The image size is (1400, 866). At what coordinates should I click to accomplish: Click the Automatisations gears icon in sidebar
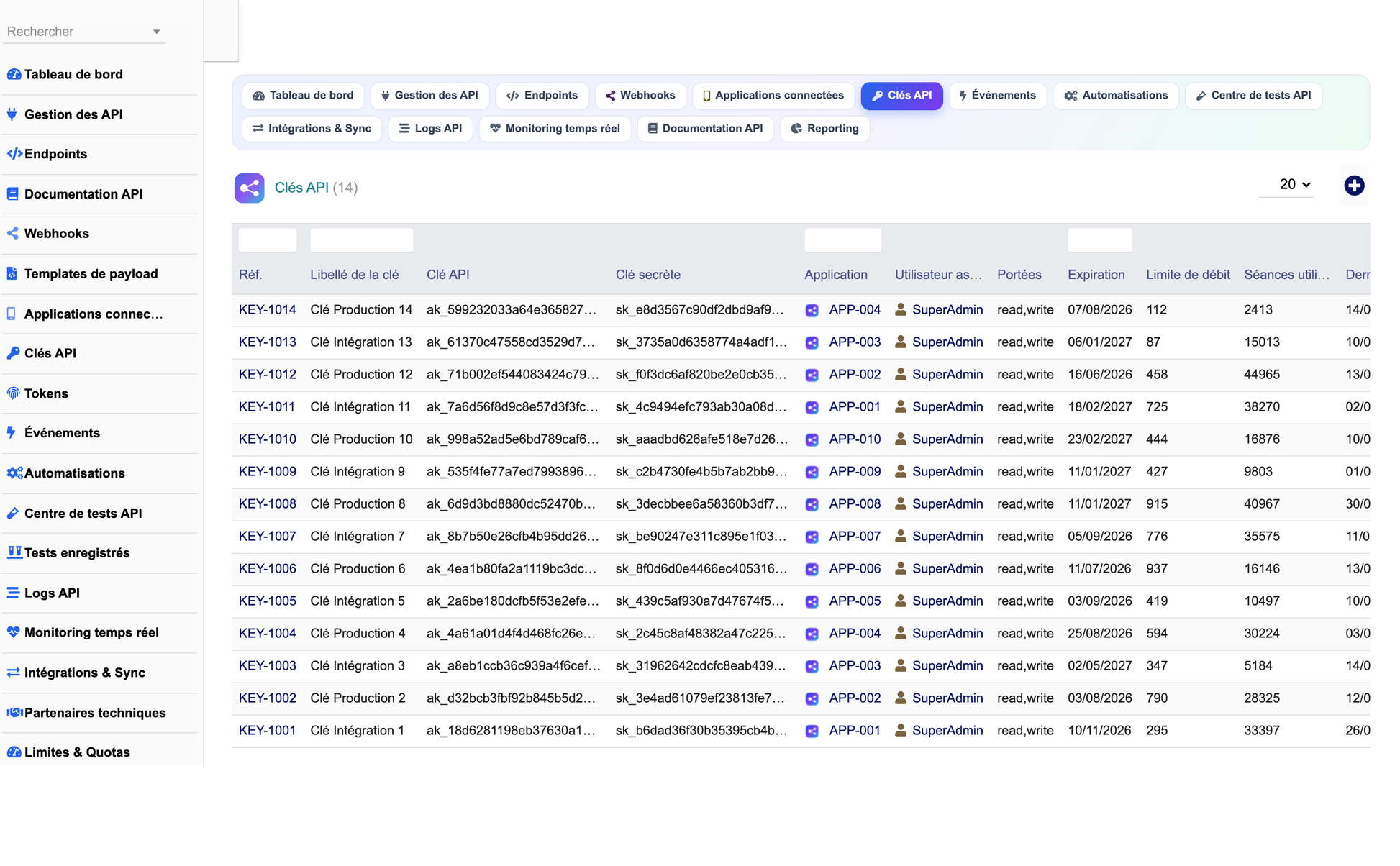pos(14,473)
